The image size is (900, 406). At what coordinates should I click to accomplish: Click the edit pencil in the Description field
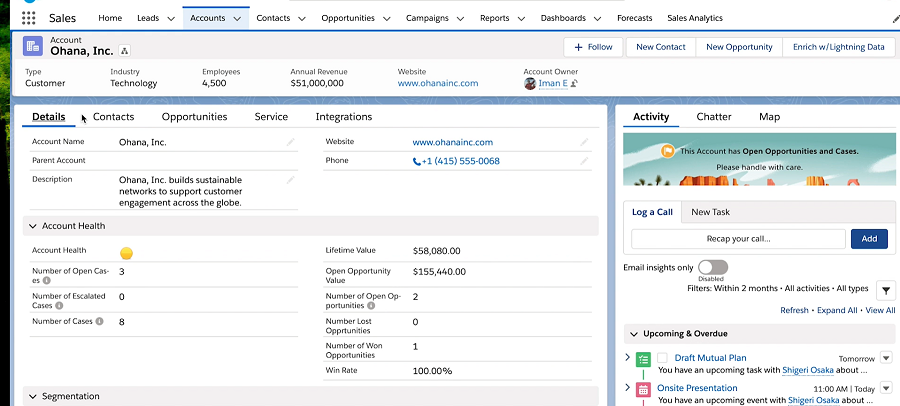tap(291, 180)
